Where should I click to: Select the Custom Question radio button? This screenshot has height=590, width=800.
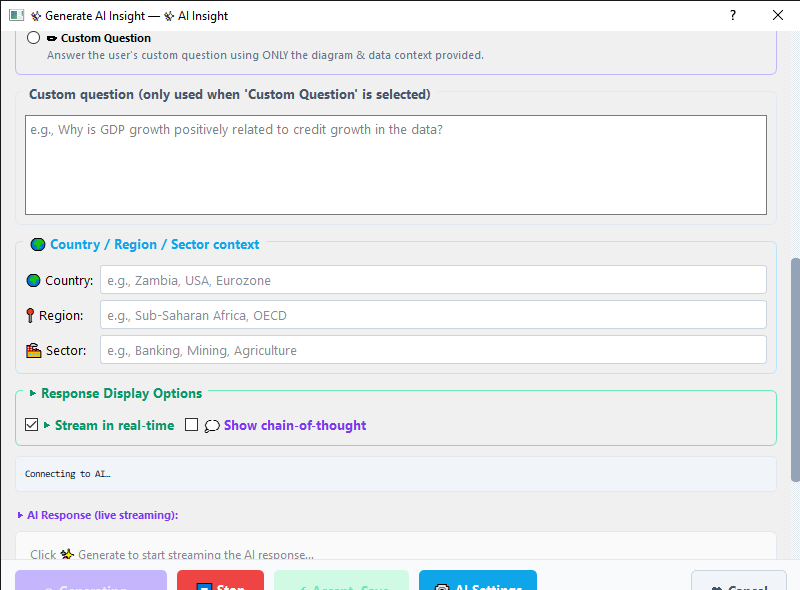coord(34,38)
